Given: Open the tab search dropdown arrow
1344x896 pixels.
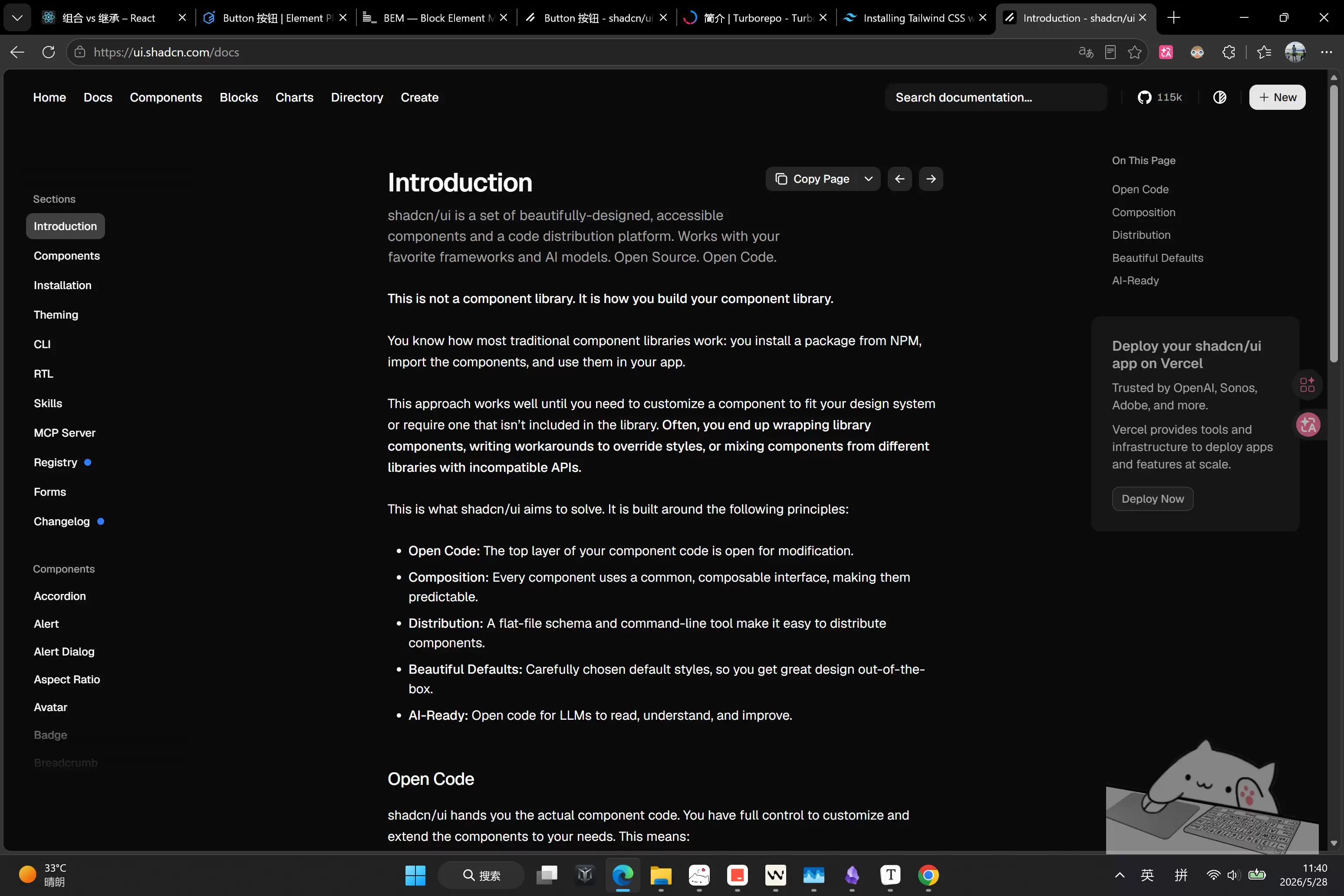Looking at the screenshot, I should tap(17, 18).
